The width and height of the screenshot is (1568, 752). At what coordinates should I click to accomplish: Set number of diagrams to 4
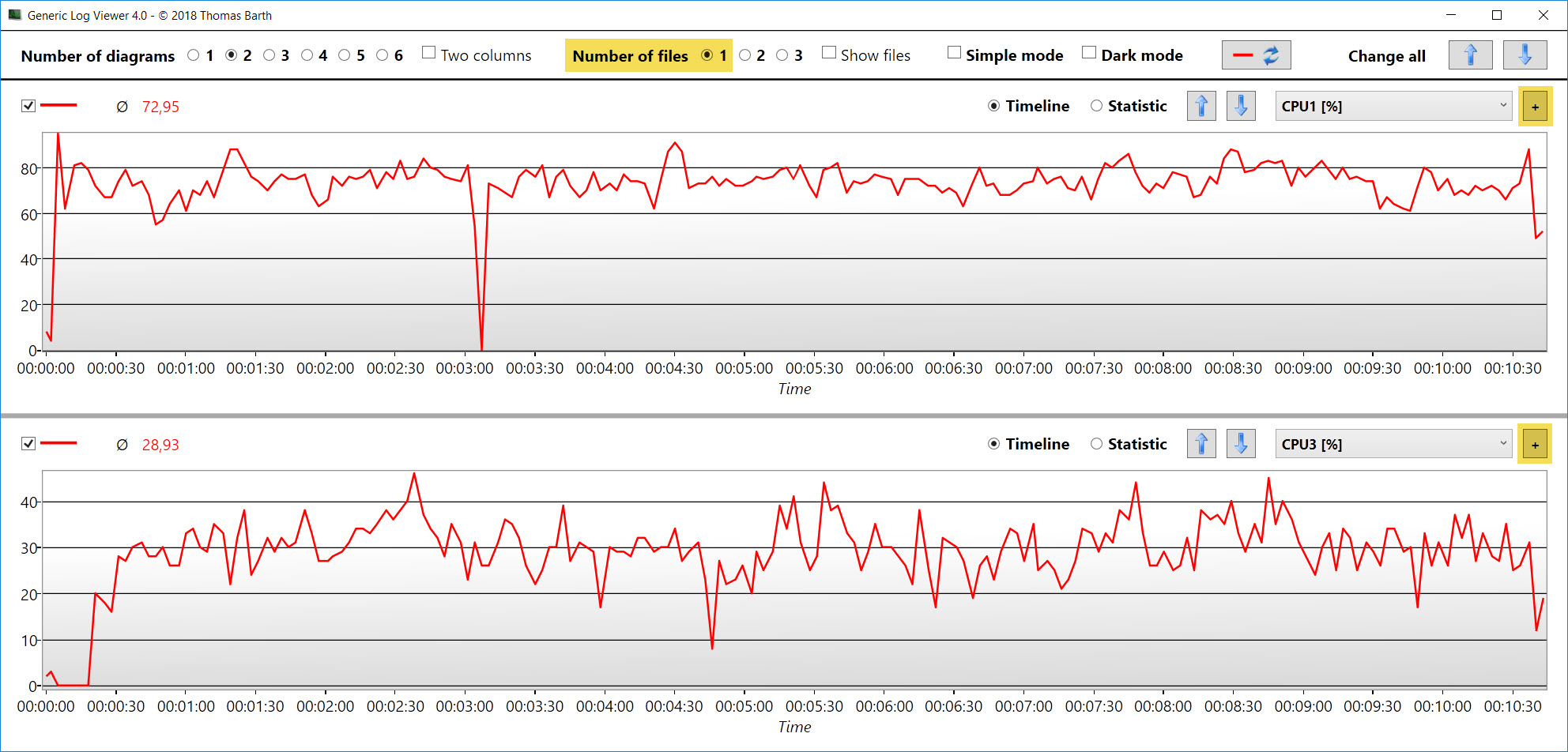click(307, 55)
